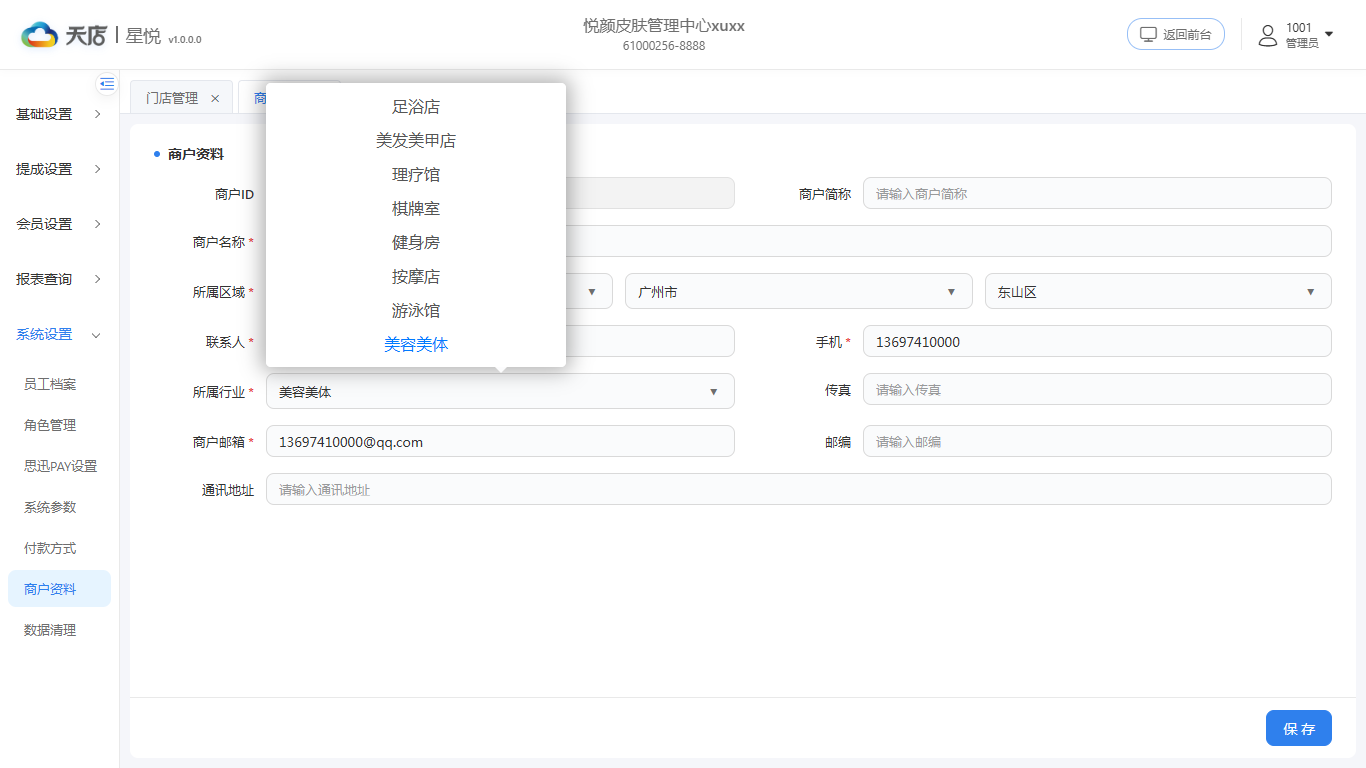Select 美发美甲店 from the industry list

[416, 141]
